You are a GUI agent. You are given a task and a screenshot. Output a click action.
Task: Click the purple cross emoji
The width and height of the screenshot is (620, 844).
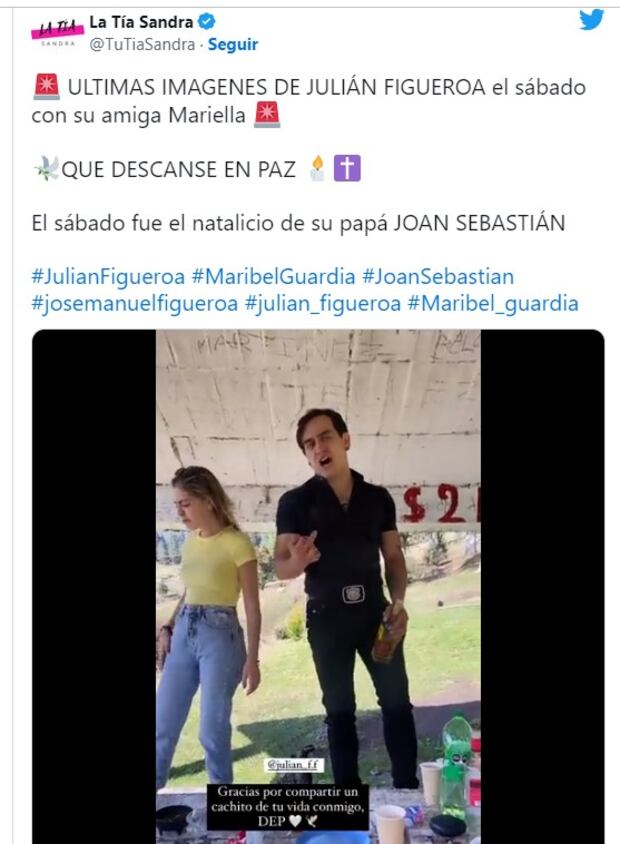(347, 168)
